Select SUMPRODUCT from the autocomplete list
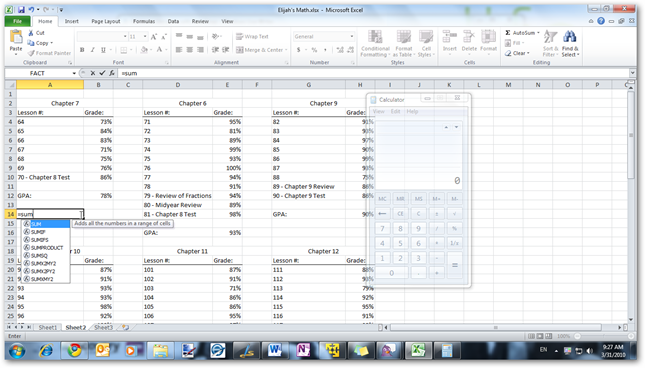 [46, 248]
